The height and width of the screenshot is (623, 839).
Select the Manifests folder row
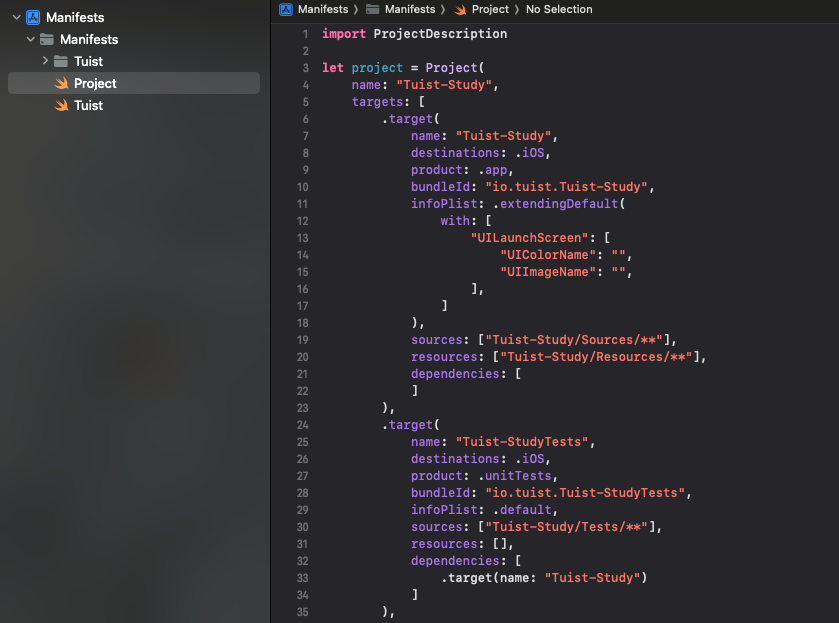pyautogui.click(x=134, y=40)
